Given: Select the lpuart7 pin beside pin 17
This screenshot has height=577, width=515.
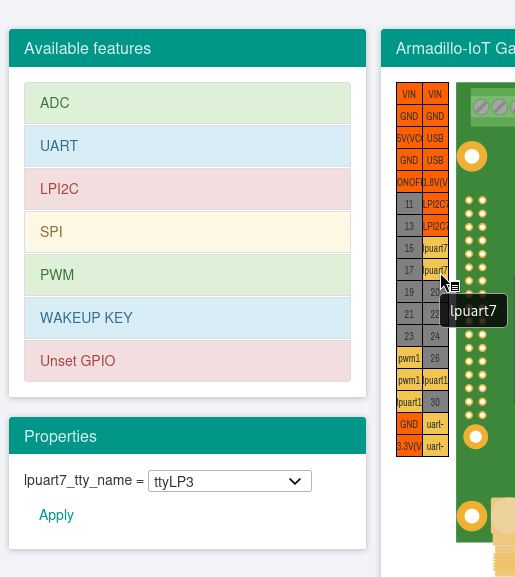Looking at the screenshot, I should (435, 270).
